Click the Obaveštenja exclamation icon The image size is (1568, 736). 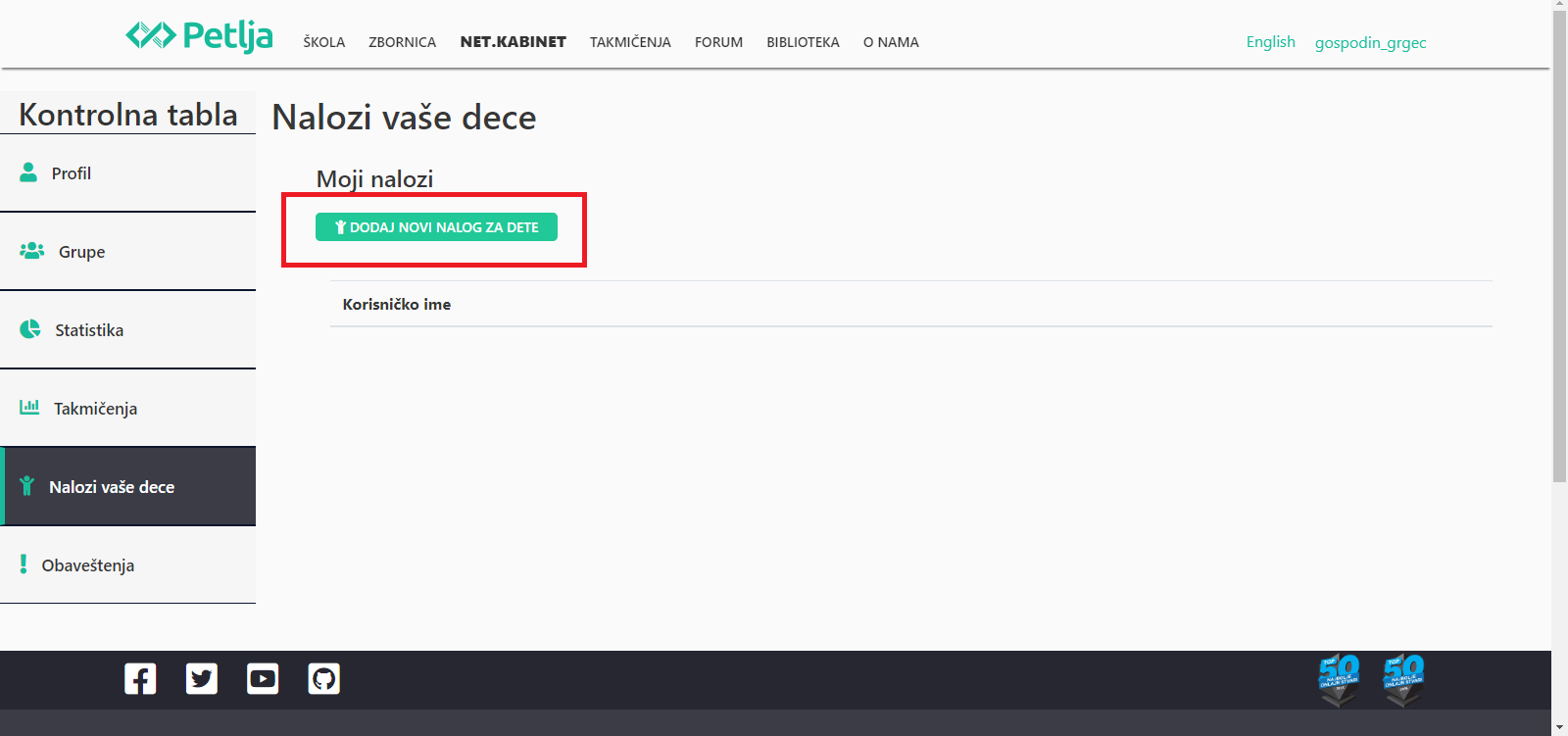(x=24, y=564)
